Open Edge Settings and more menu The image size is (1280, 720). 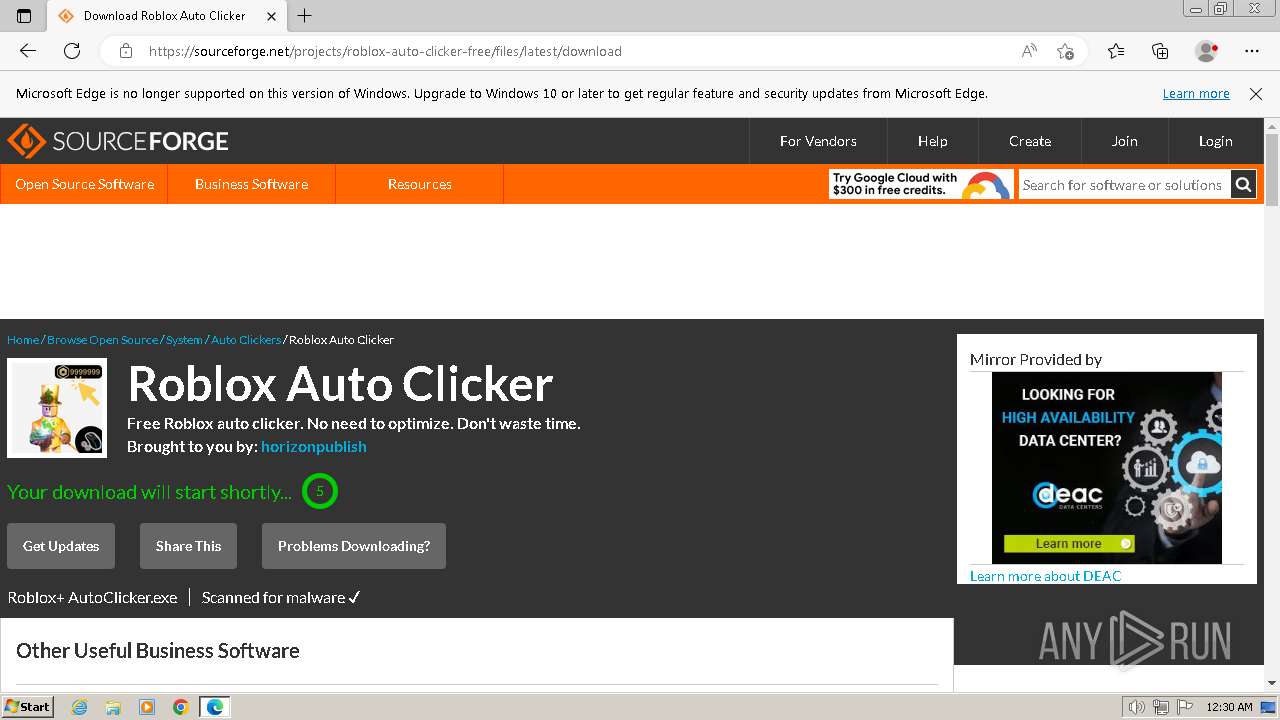(1252, 51)
